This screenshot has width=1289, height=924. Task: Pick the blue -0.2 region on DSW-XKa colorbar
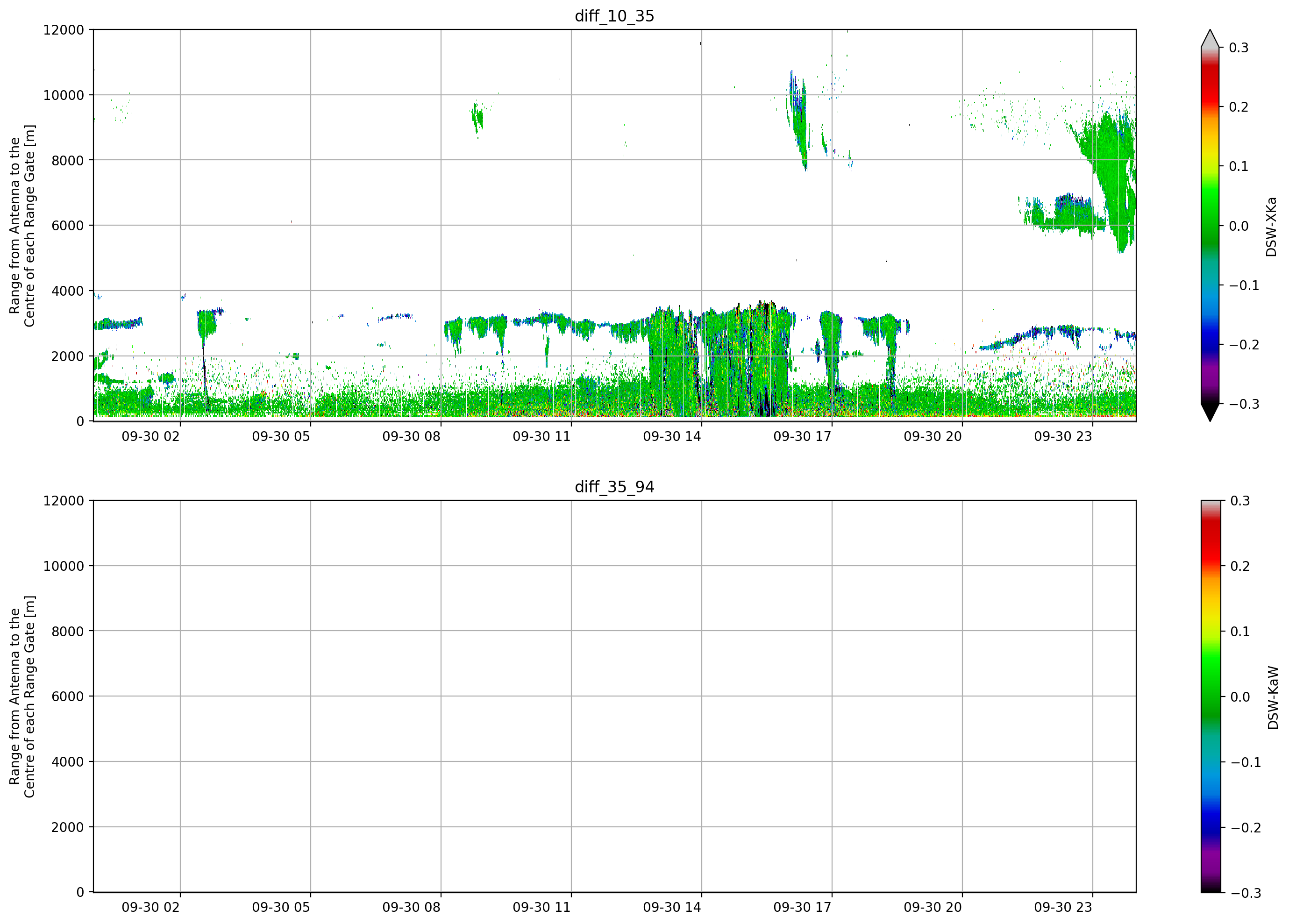[x=1210, y=344]
